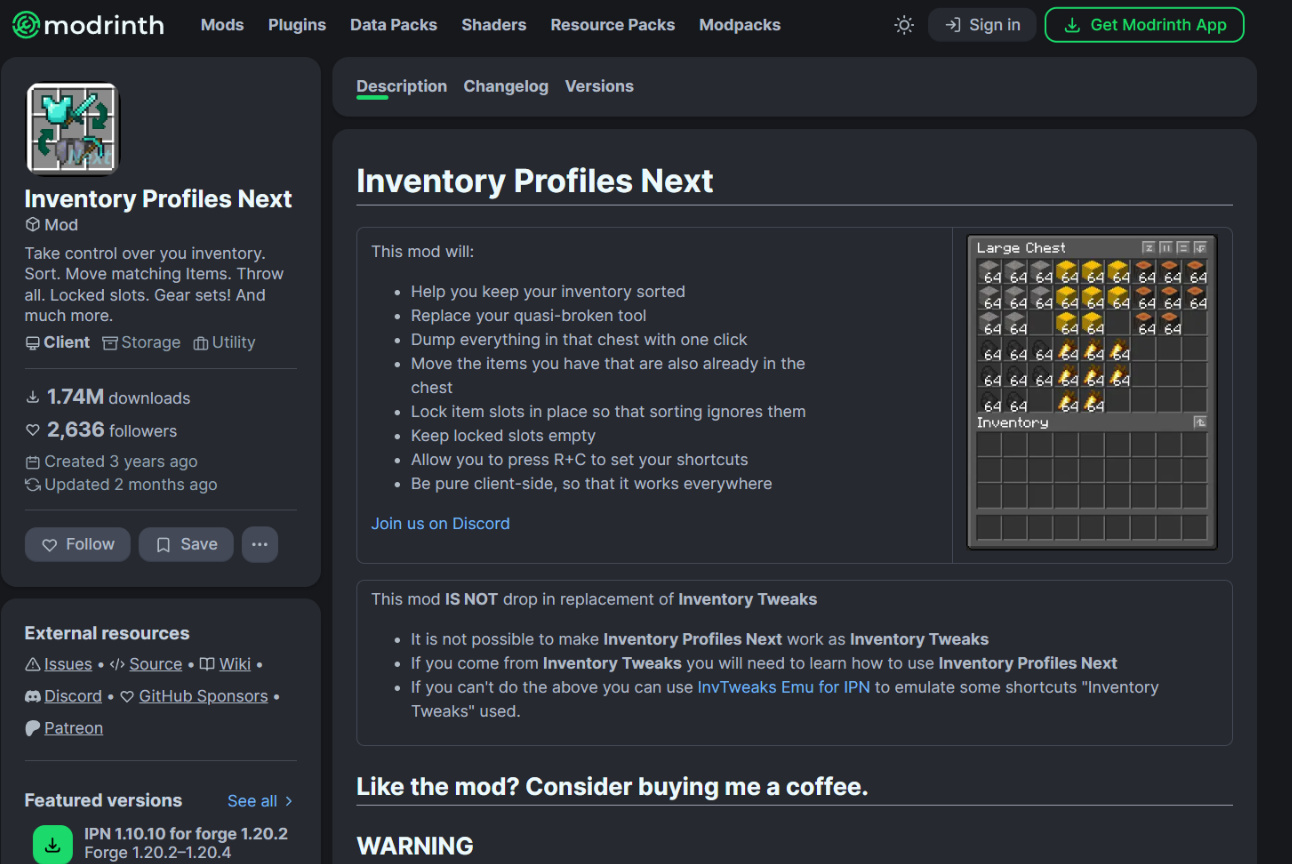Image resolution: width=1292 pixels, height=864 pixels.
Task: Expand See all featured versions
Action: (x=260, y=800)
